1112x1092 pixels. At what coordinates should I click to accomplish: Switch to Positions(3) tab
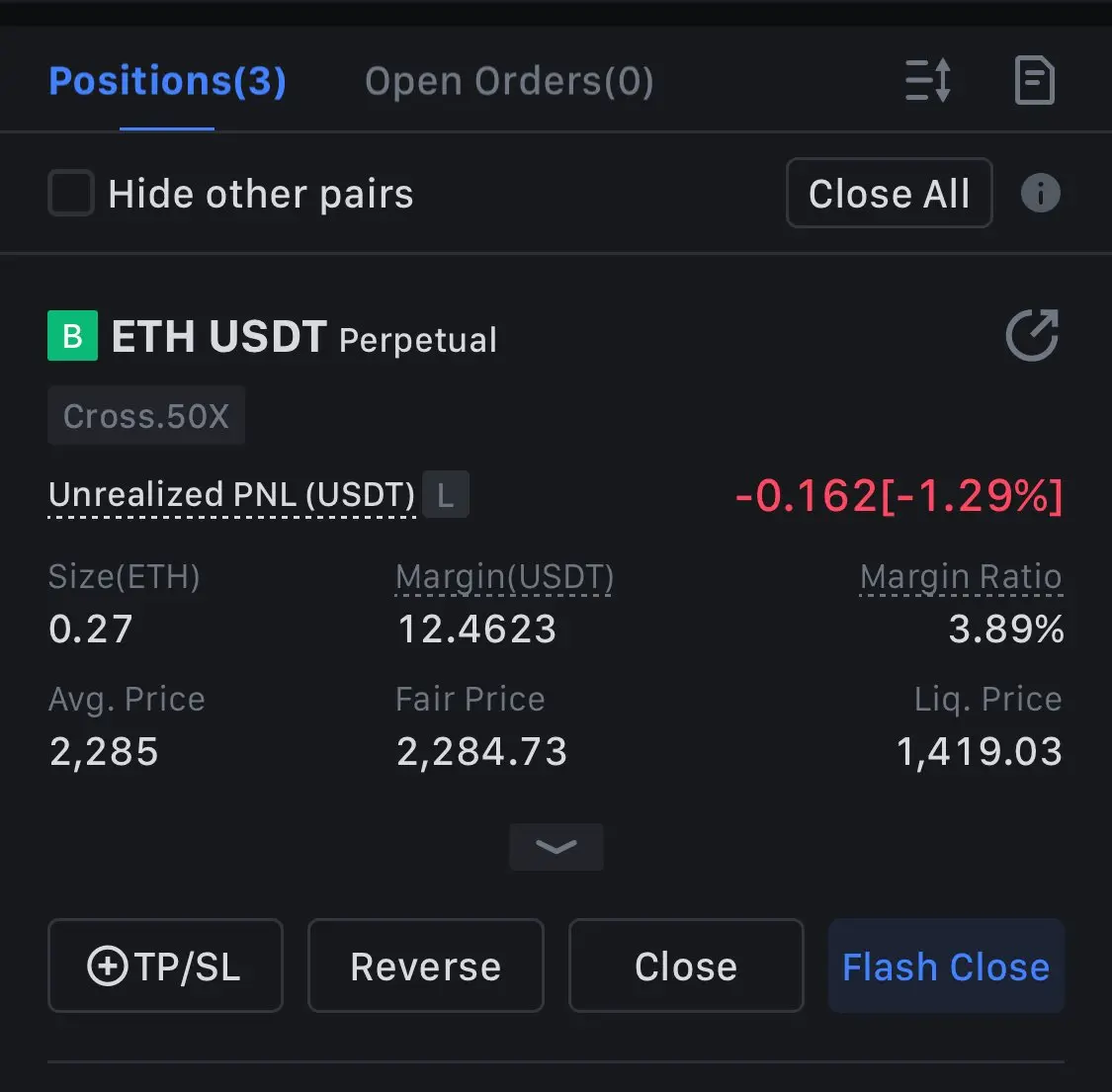pyautogui.click(x=167, y=81)
